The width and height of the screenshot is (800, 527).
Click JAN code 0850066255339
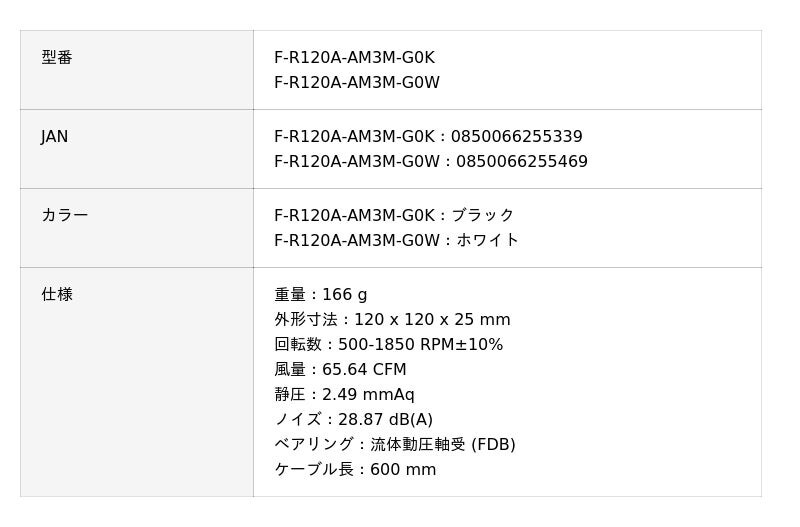516,137
